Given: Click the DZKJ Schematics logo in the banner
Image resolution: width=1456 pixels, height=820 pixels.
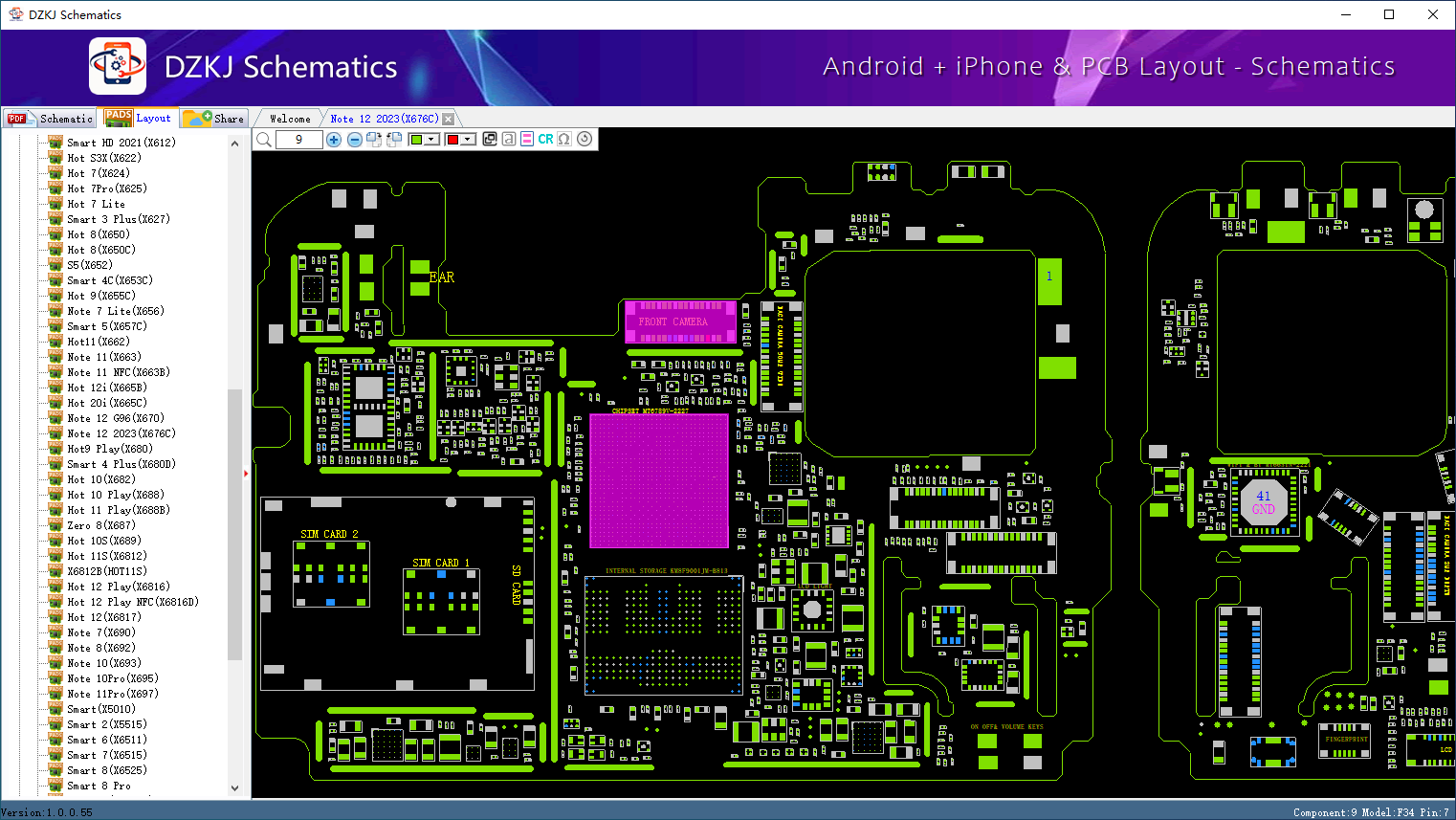Looking at the screenshot, I should [118, 66].
